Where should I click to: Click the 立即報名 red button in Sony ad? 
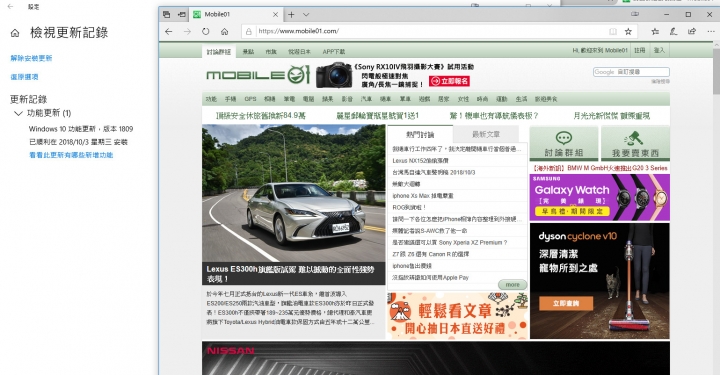pos(450,81)
